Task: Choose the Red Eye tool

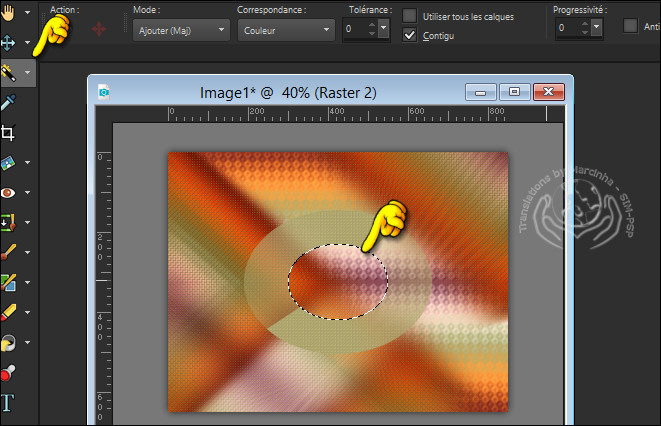Action: coord(9,192)
